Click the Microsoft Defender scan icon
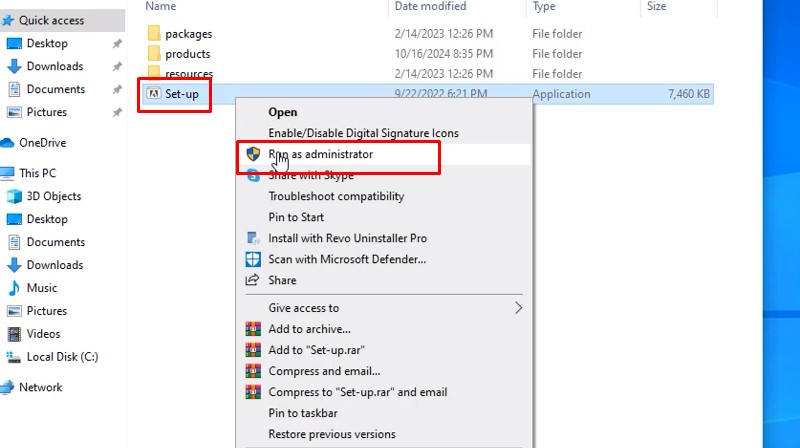The image size is (800, 448). pyautogui.click(x=253, y=259)
